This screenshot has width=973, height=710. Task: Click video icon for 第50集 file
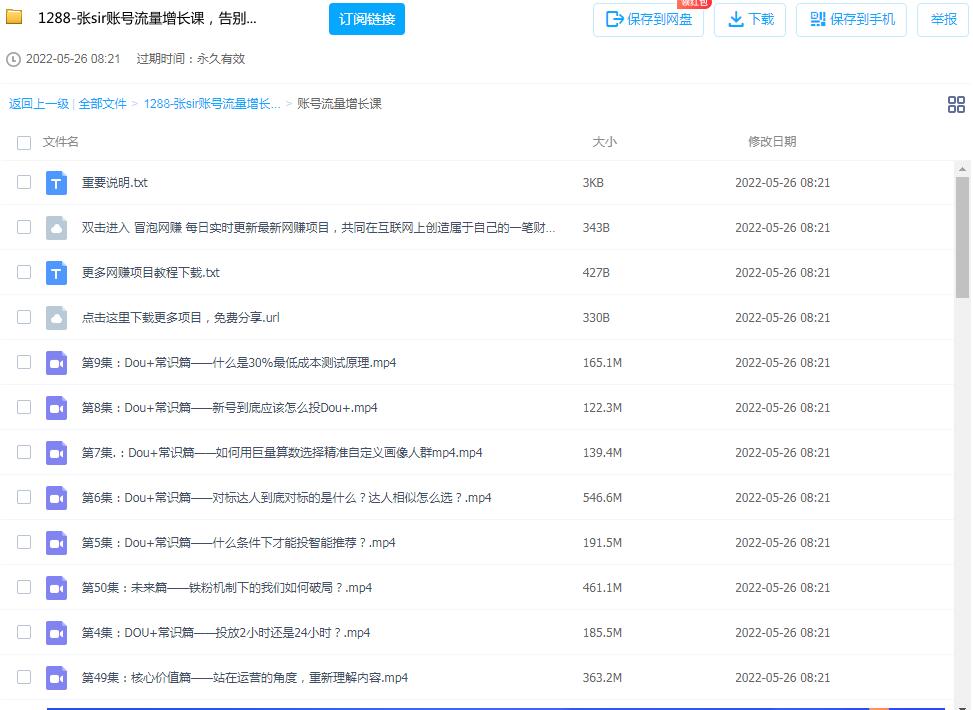point(56,588)
